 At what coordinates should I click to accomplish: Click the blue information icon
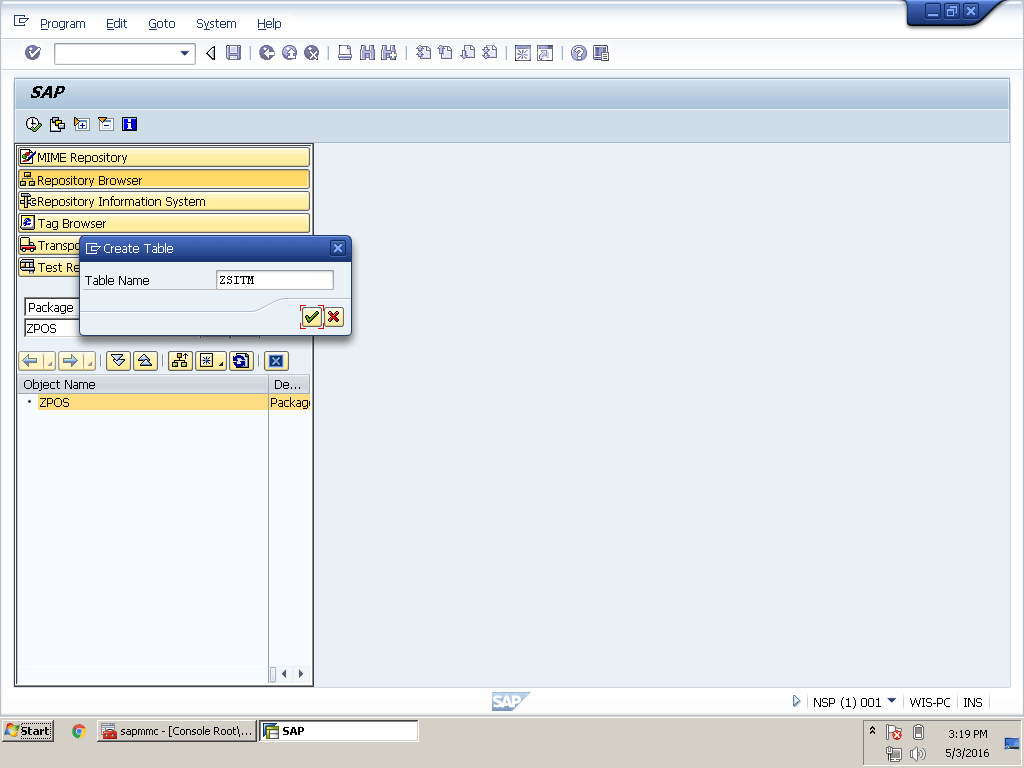click(129, 124)
